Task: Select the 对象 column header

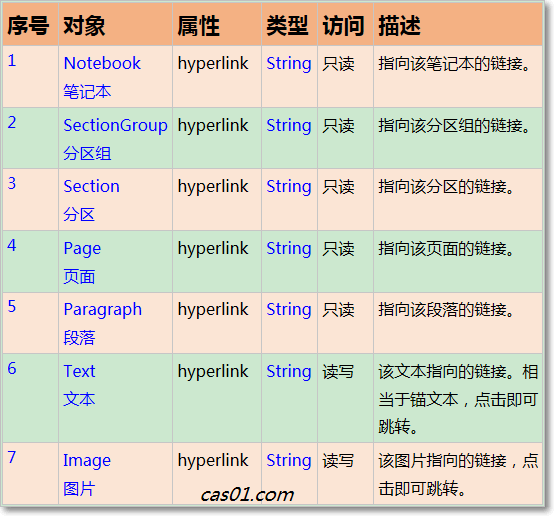Action: click(x=84, y=25)
